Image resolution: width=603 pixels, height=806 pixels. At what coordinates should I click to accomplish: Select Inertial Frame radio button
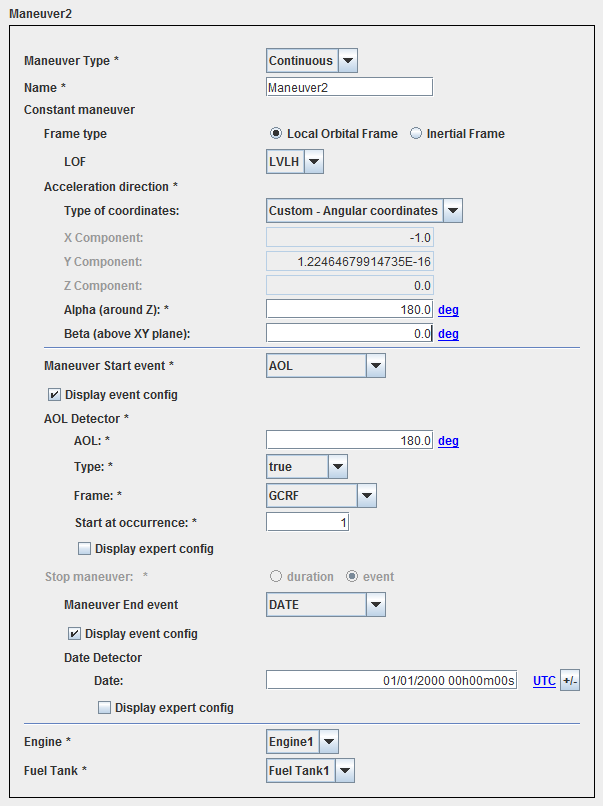coord(416,134)
